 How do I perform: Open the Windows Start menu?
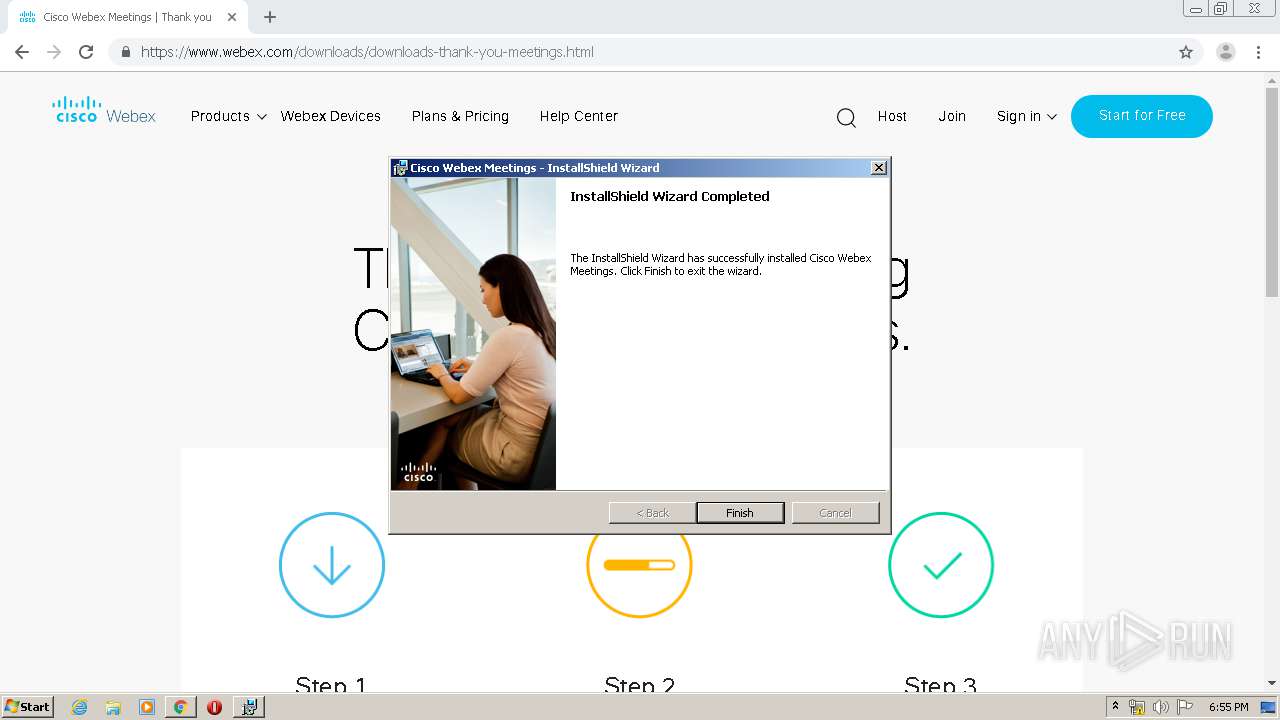tap(28, 707)
